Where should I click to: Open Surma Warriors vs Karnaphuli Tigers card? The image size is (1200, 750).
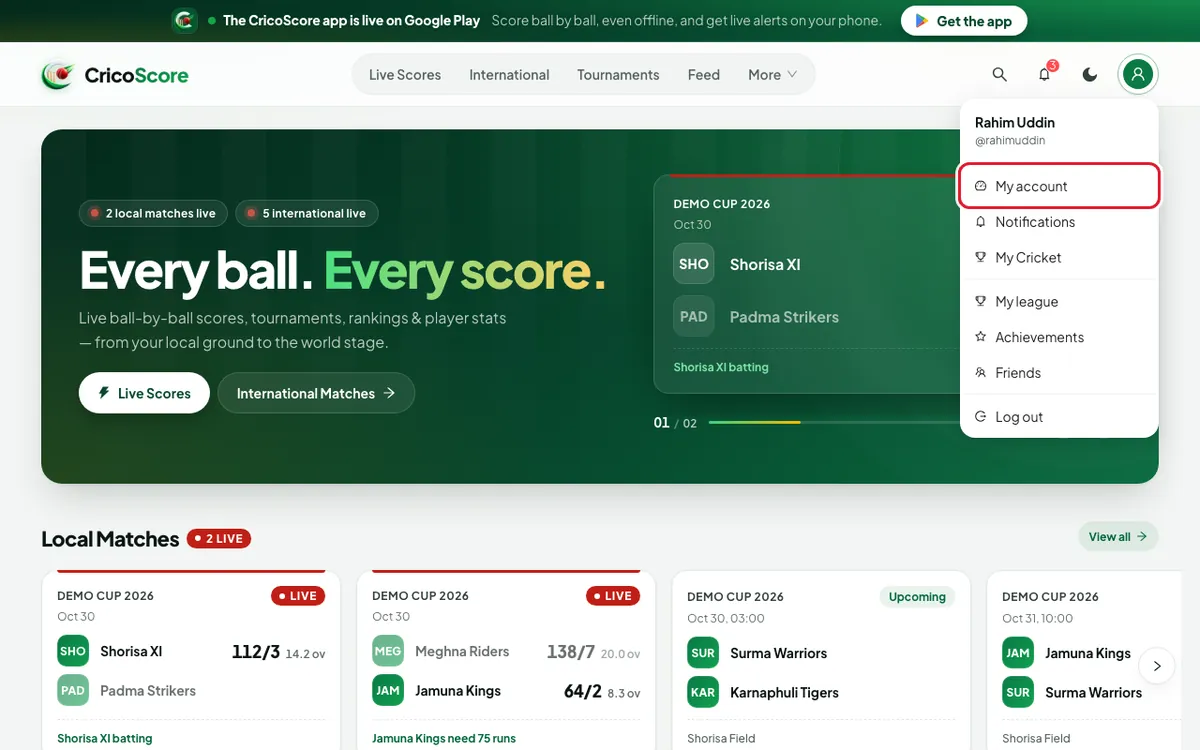pos(821,660)
